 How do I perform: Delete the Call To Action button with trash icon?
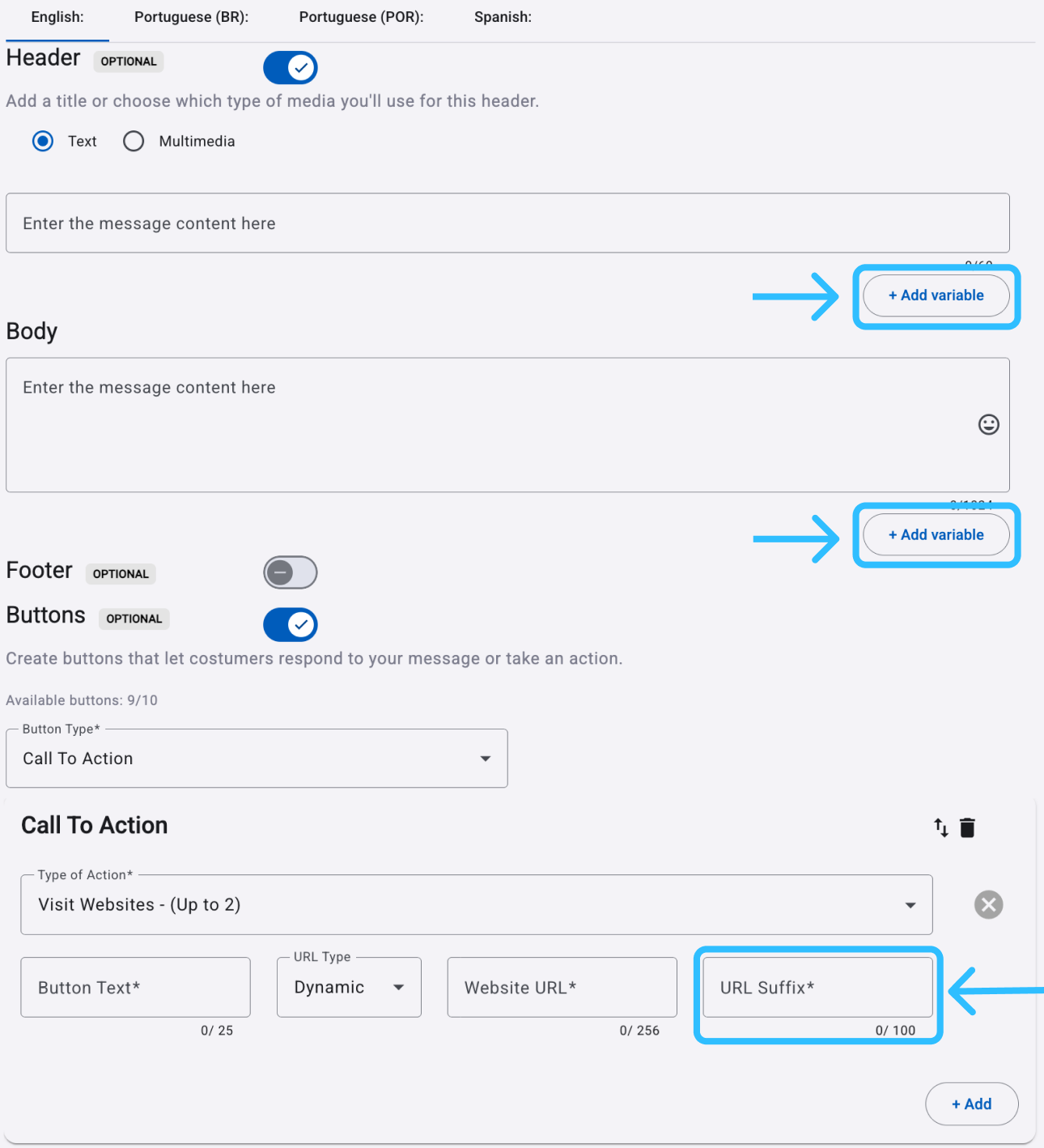(x=967, y=827)
